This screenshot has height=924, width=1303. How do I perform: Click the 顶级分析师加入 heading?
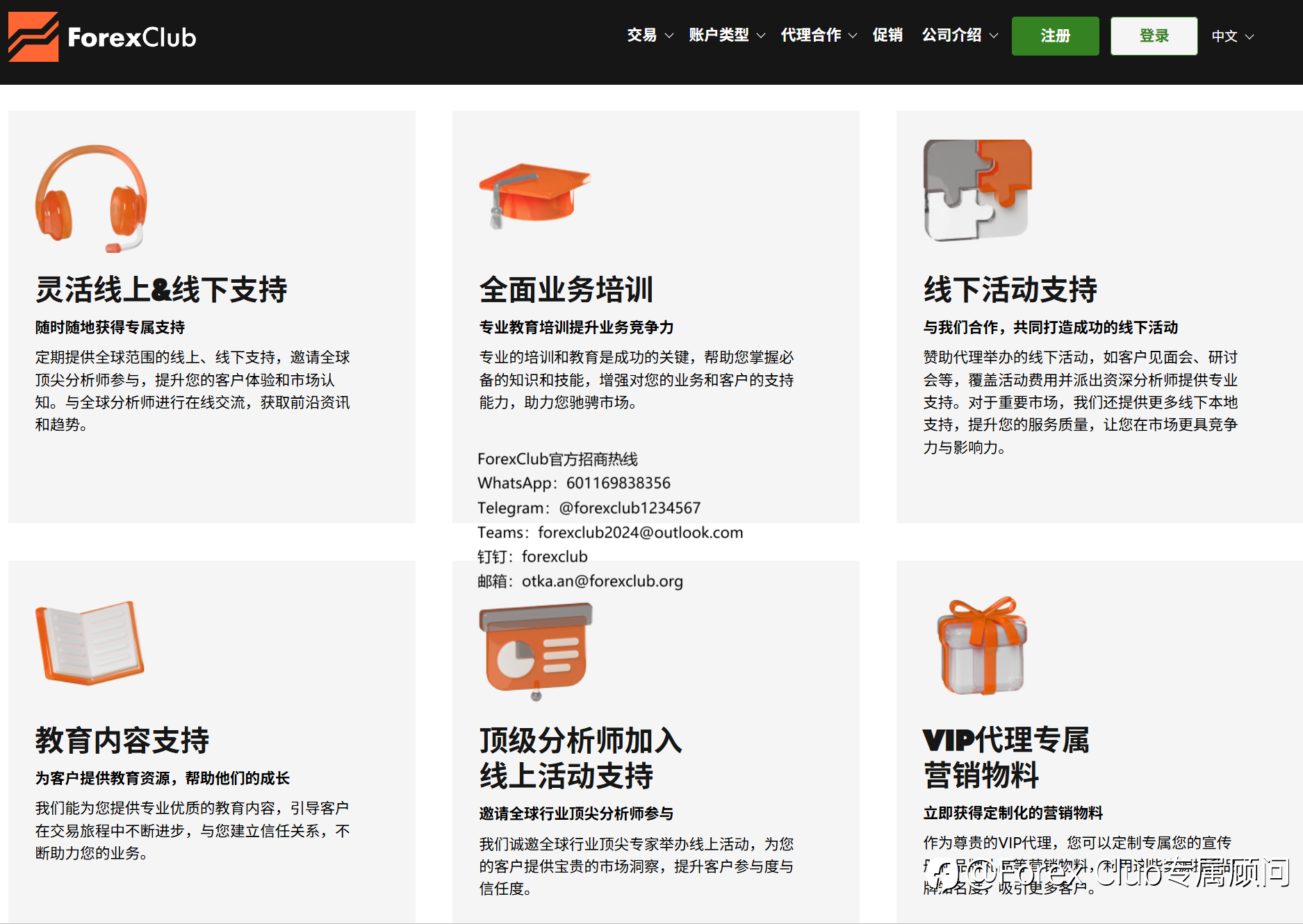tap(581, 741)
